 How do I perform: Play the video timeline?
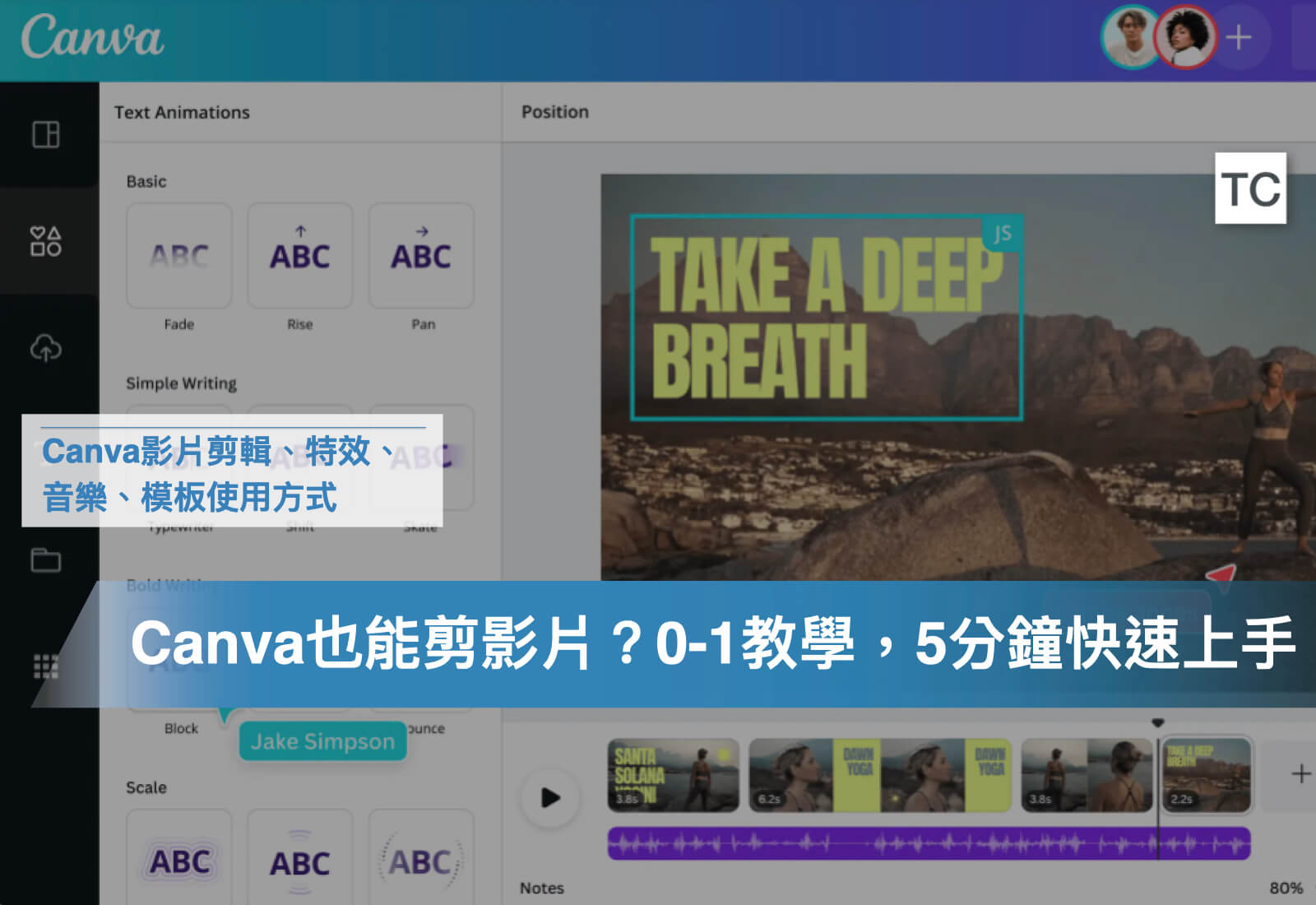pos(550,797)
